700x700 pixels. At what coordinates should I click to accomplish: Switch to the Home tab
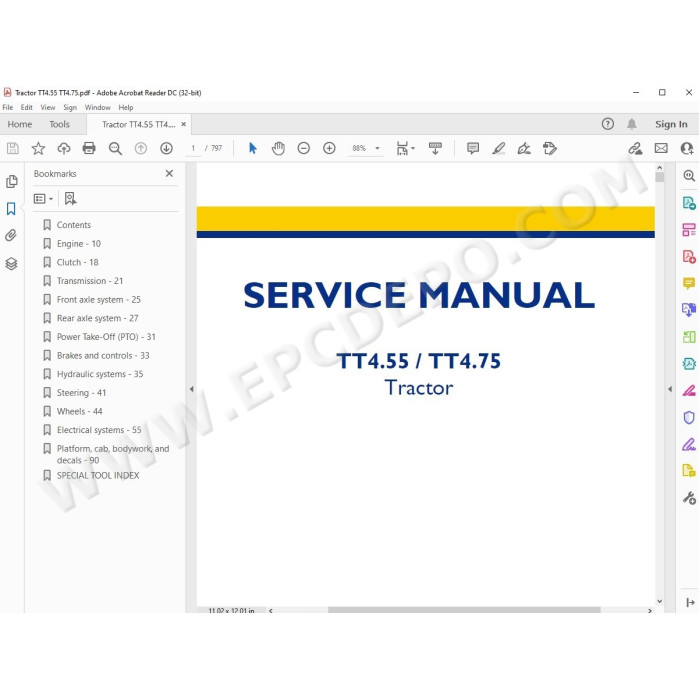(20, 124)
